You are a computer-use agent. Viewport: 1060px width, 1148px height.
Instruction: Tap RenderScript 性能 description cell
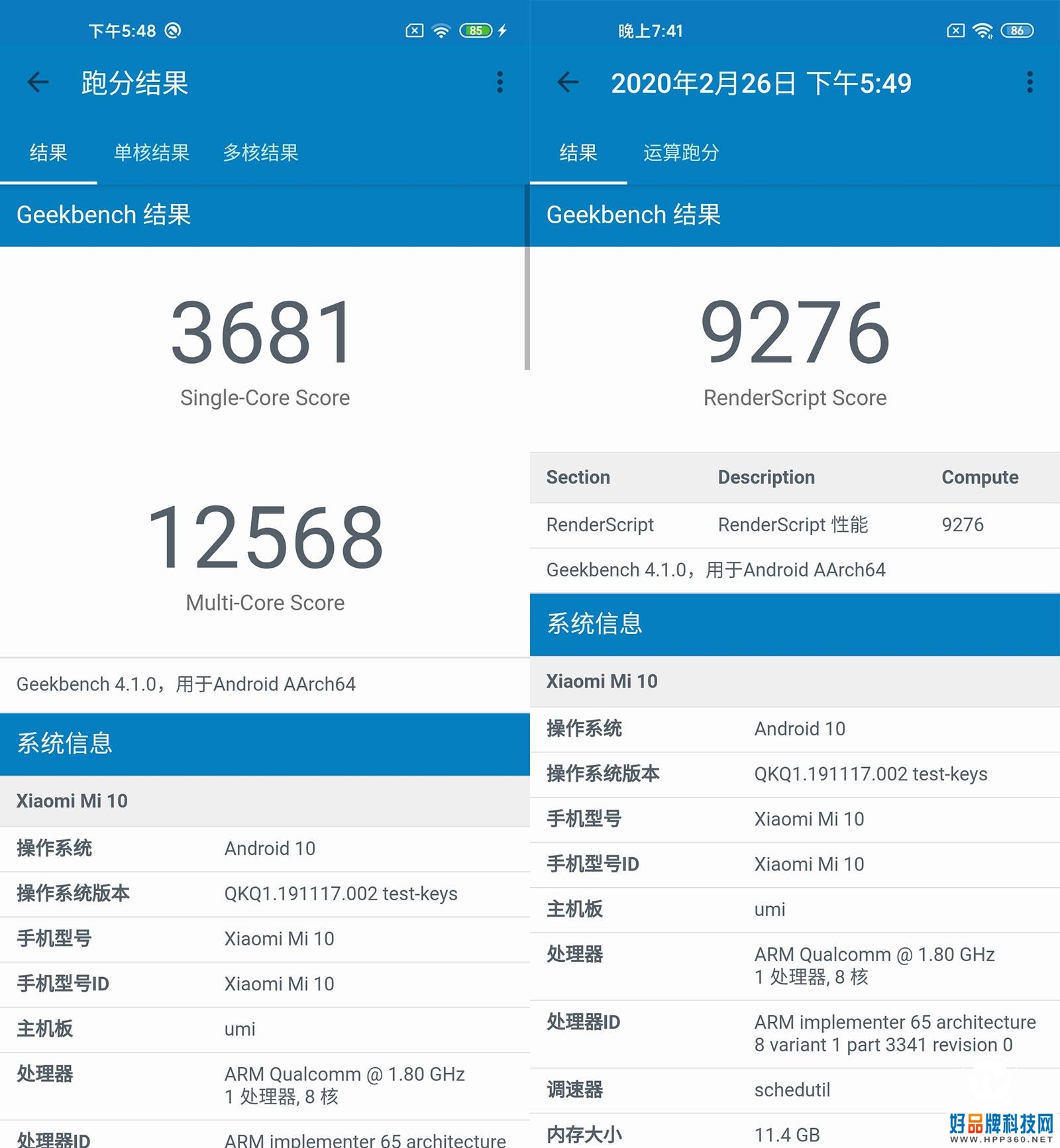click(x=793, y=525)
